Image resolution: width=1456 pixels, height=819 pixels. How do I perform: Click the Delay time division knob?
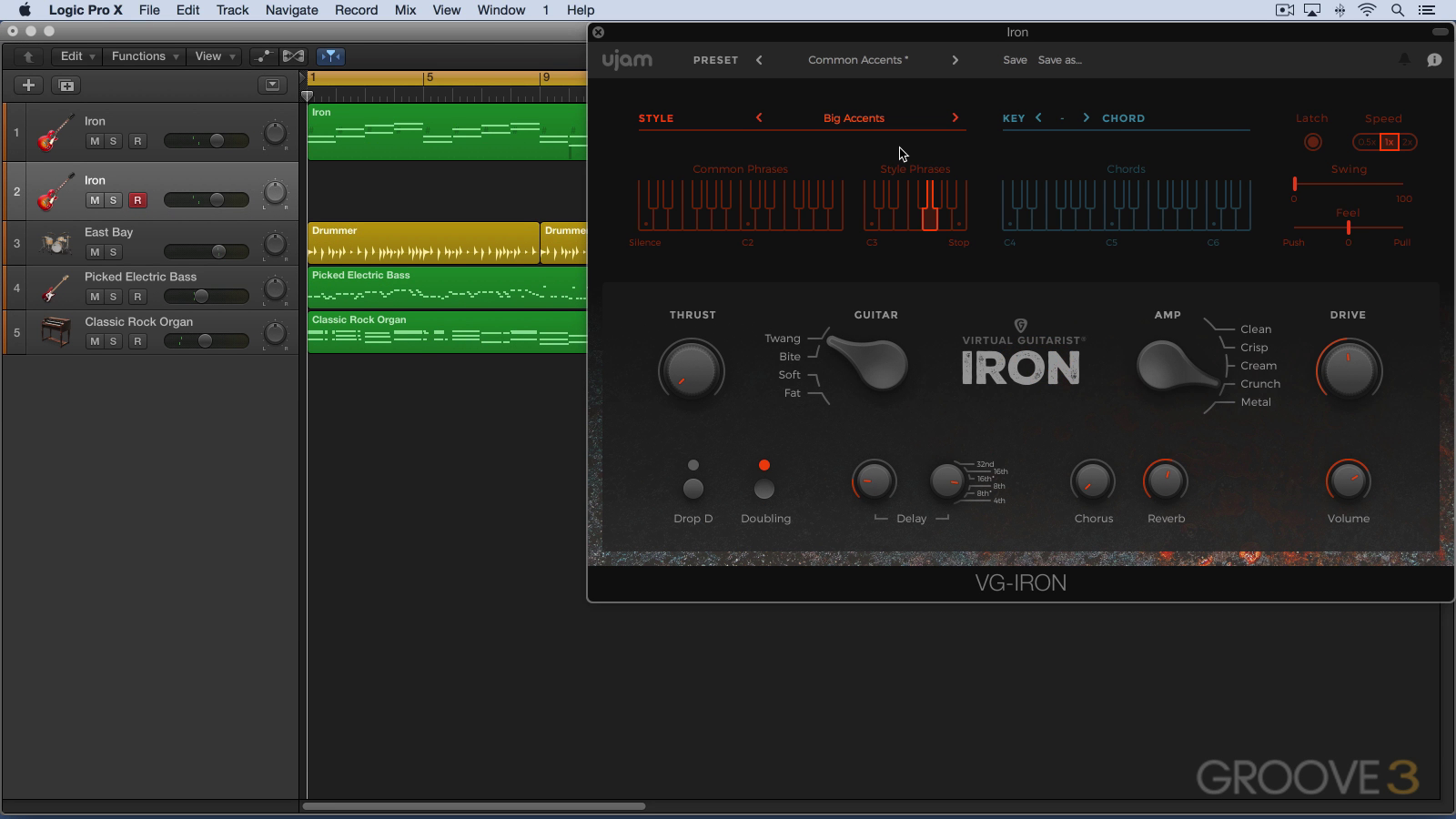click(x=947, y=481)
